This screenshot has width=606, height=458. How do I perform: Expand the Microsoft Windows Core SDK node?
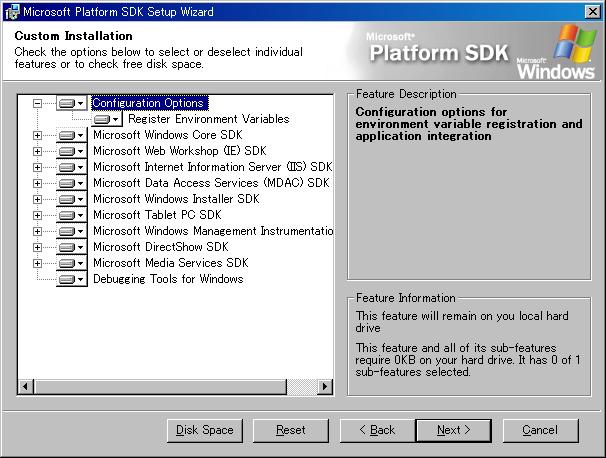coord(37,135)
